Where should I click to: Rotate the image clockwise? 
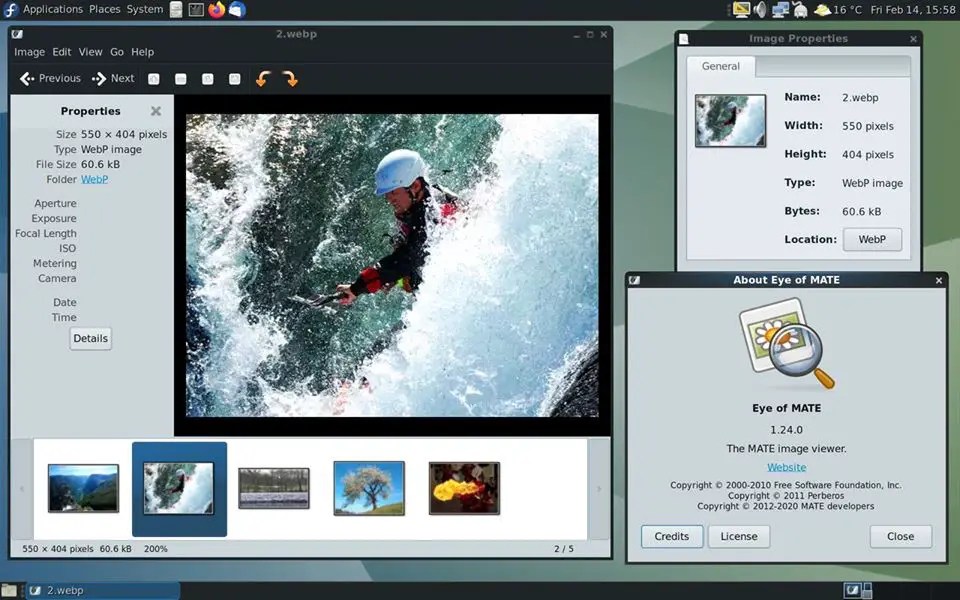[x=290, y=78]
